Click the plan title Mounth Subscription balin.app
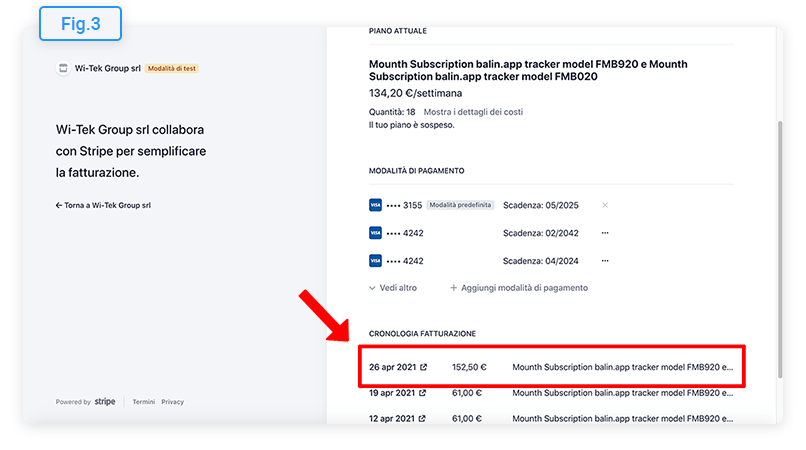Viewport: 806px width, 450px height. 528,70
